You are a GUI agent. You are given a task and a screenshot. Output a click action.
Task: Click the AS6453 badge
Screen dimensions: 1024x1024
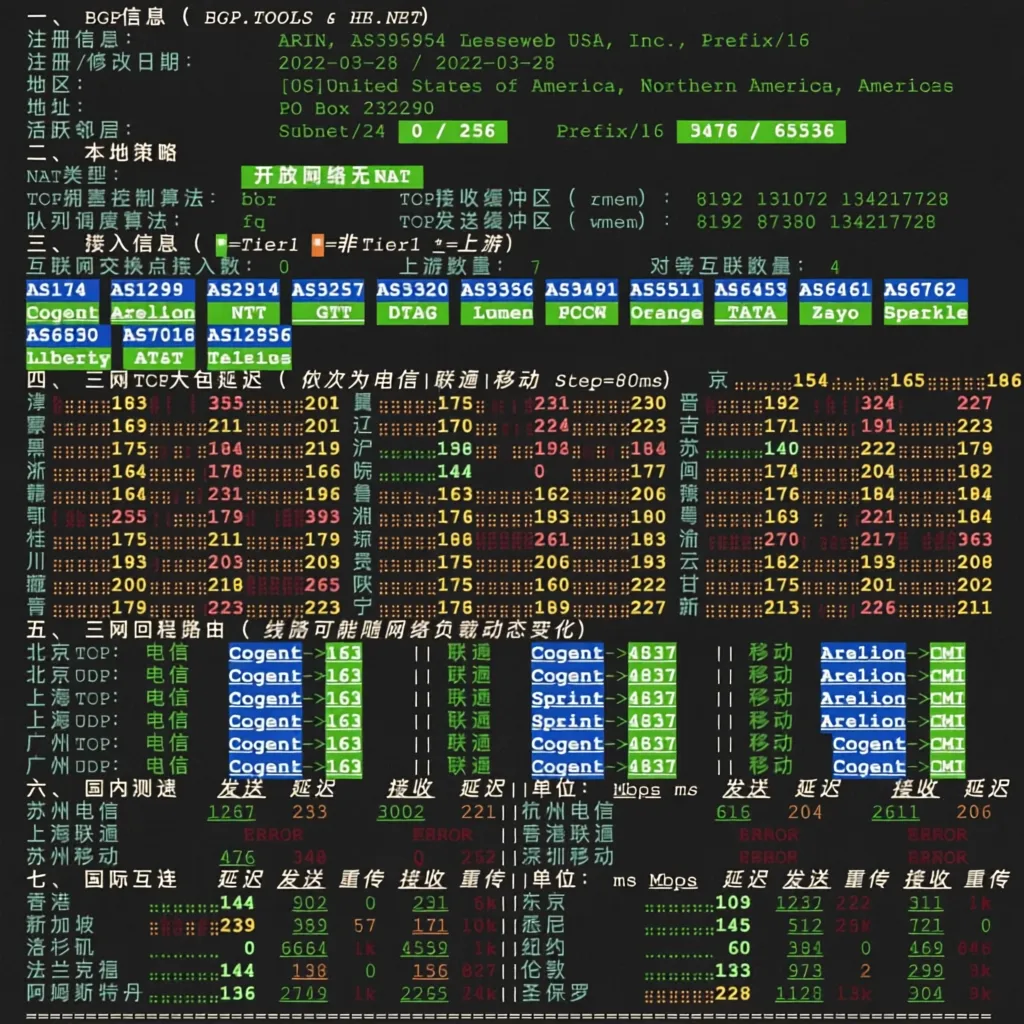coord(751,289)
